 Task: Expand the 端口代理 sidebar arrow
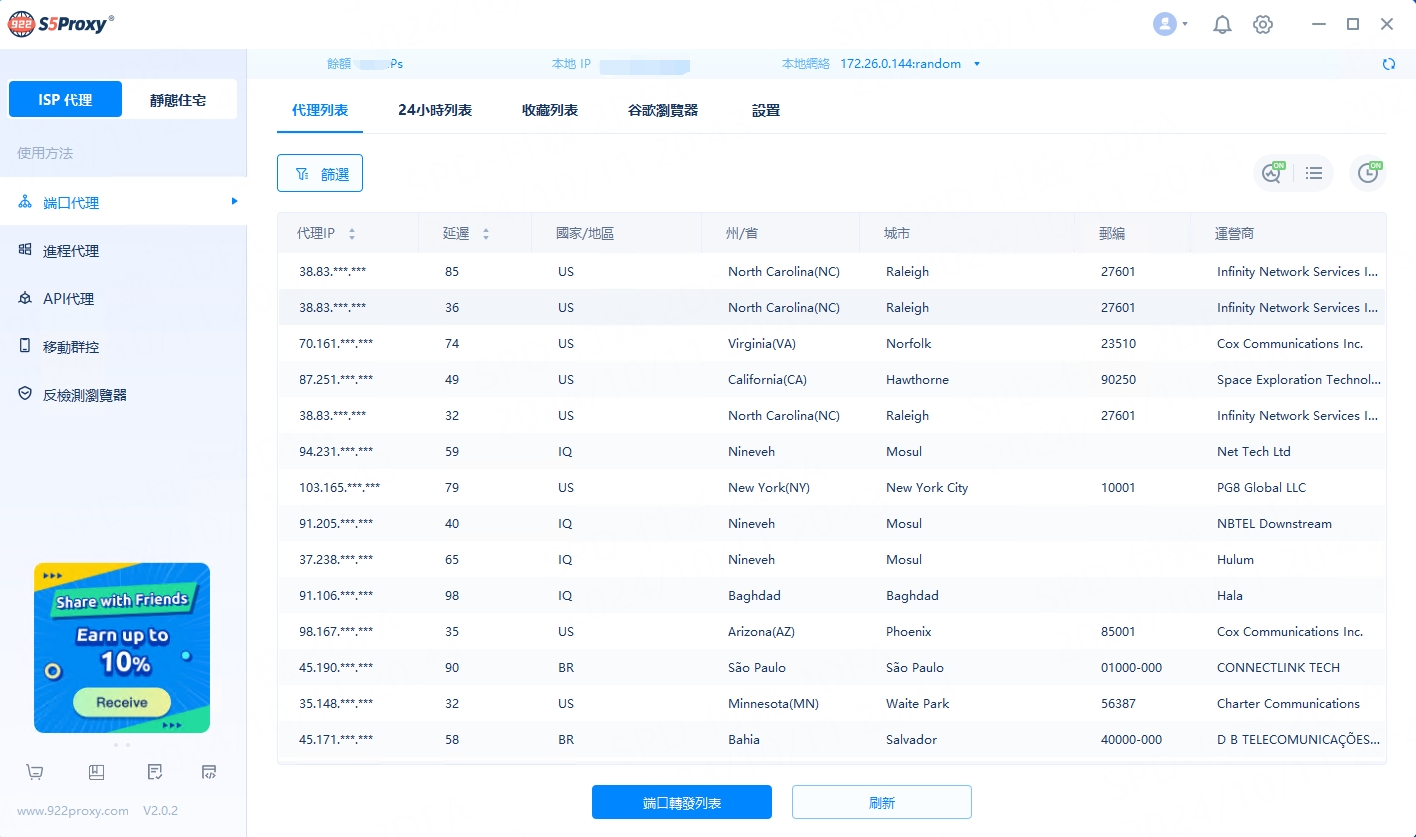pyautogui.click(x=234, y=202)
